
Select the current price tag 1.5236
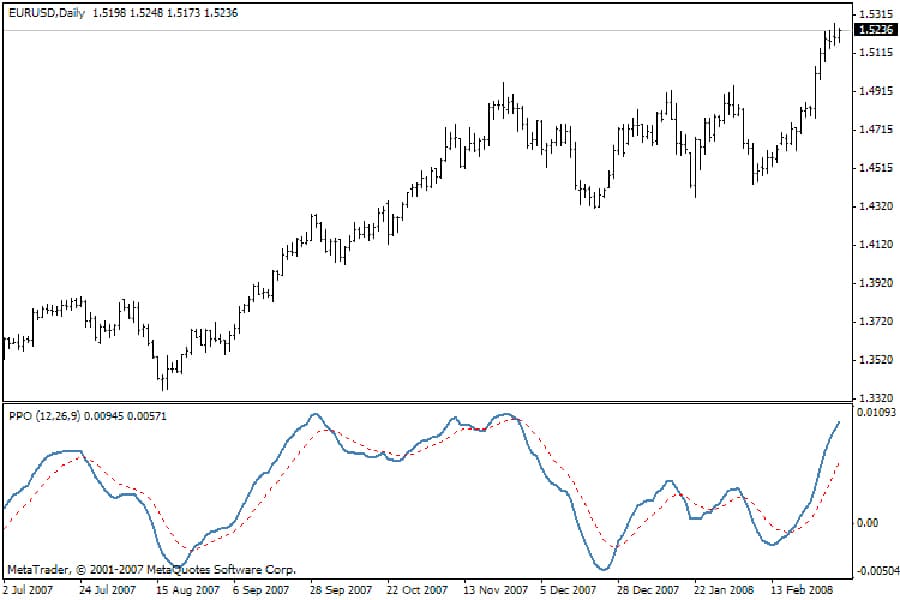pyautogui.click(x=870, y=30)
